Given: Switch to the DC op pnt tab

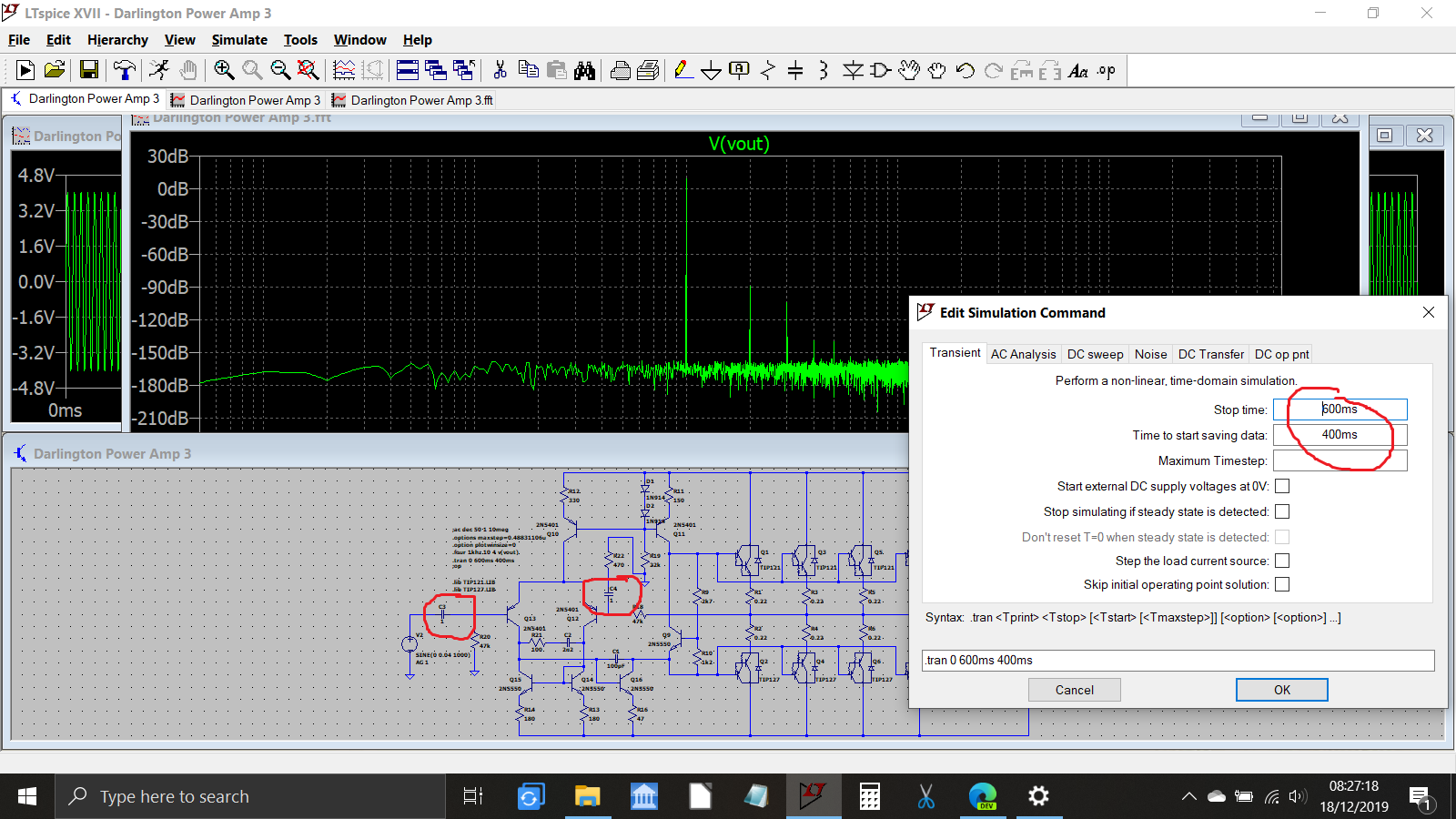Looking at the screenshot, I should click(1281, 354).
